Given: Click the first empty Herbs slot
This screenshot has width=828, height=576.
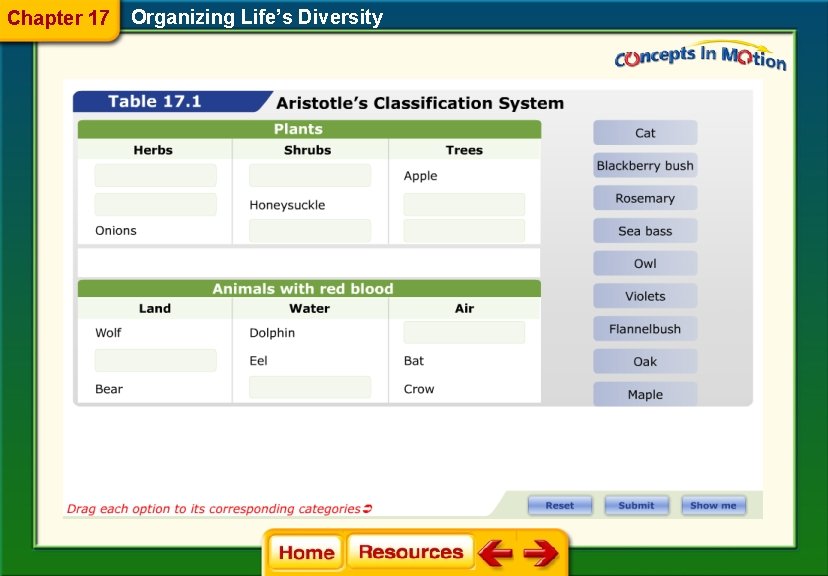Looking at the screenshot, I should pos(155,175).
